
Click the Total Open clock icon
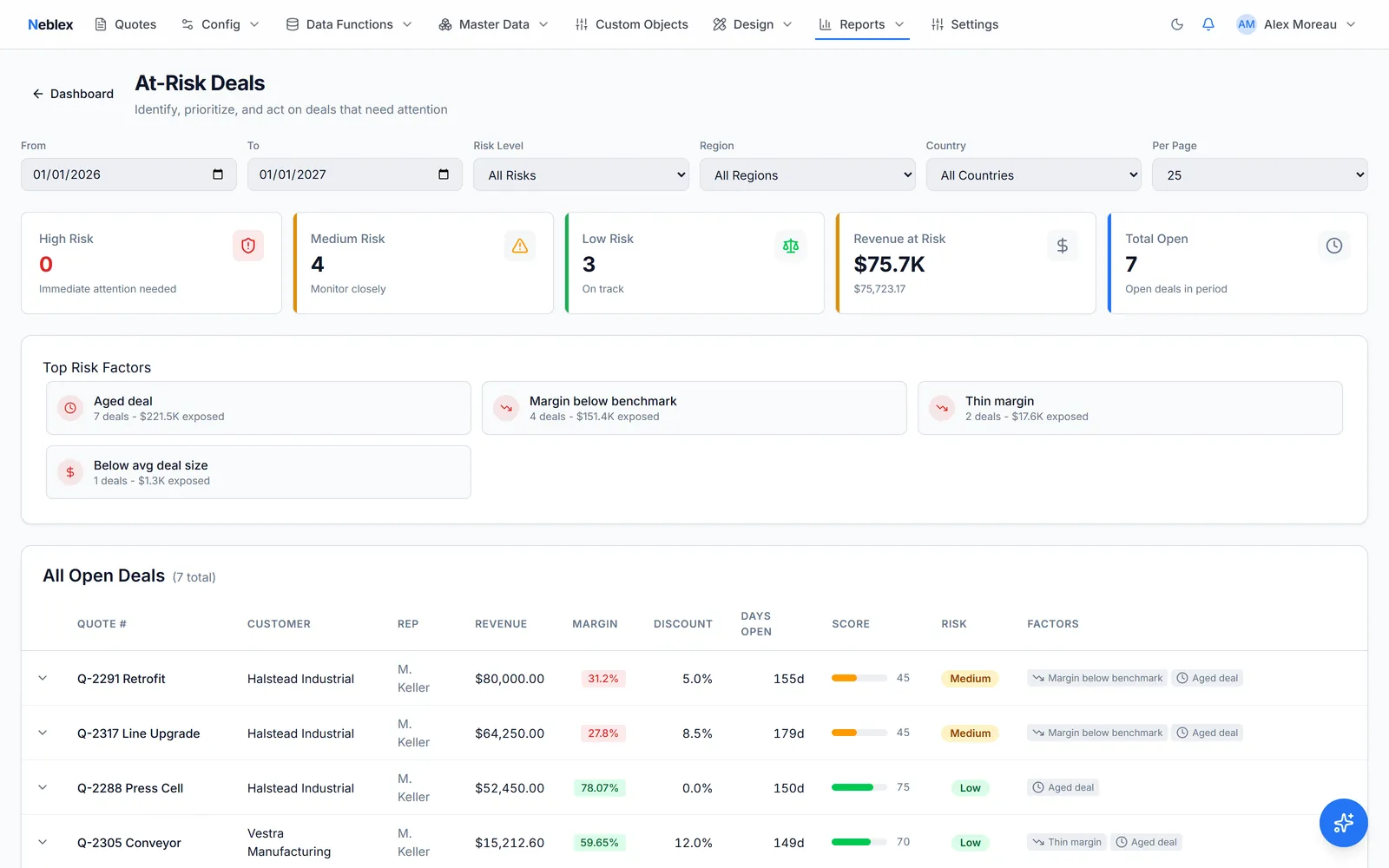click(x=1334, y=246)
